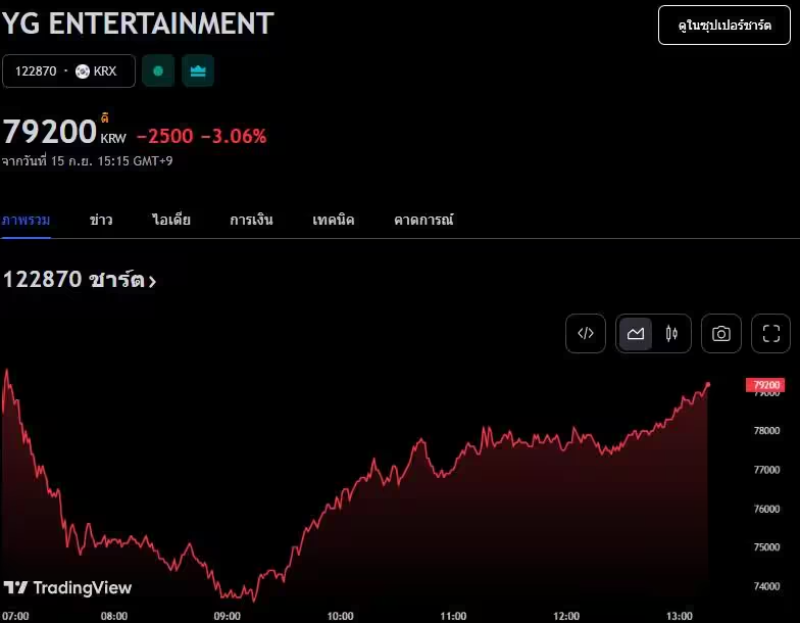Click the YG ENTERTAINMENT title
This screenshot has width=800, height=623.
(138, 23)
